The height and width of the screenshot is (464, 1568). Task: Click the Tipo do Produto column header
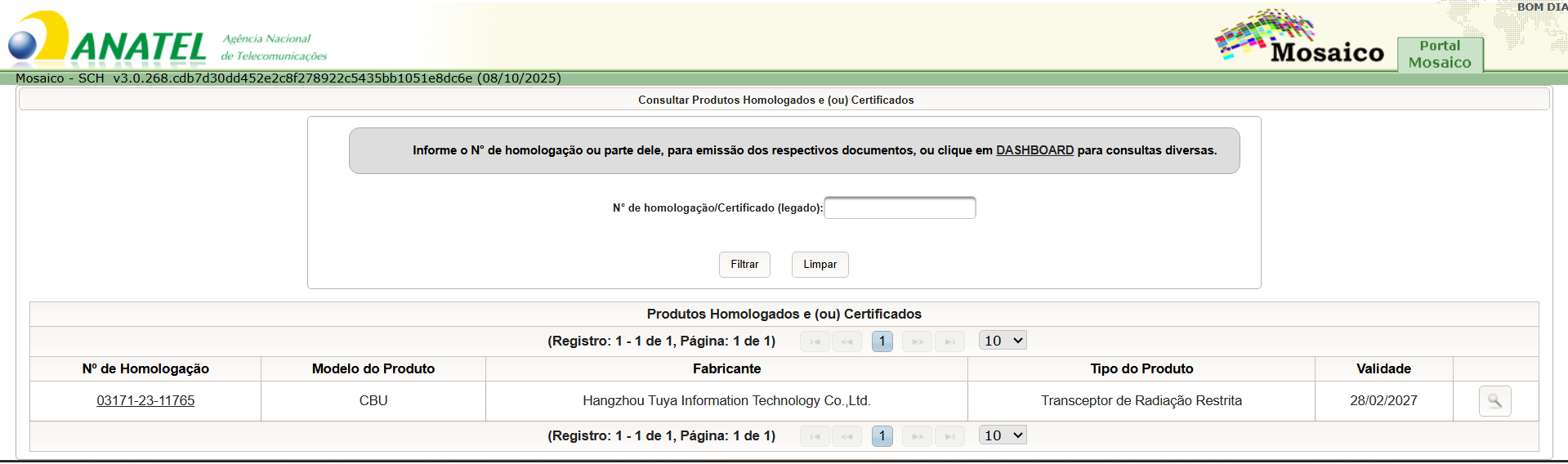(x=1141, y=368)
